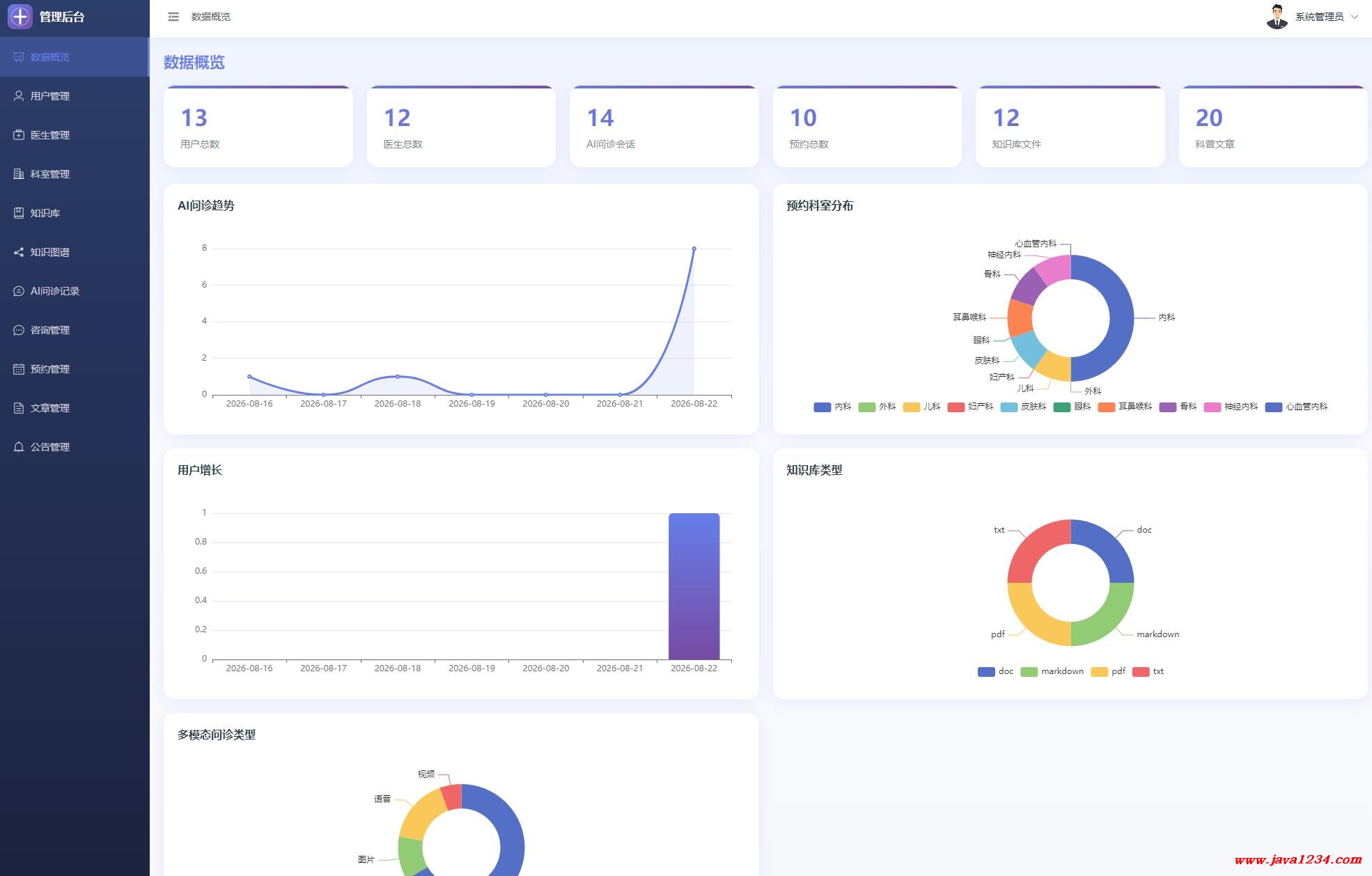Click the pdf legend color swatch
Screen dimensions: 1372x876
[x=1099, y=672]
